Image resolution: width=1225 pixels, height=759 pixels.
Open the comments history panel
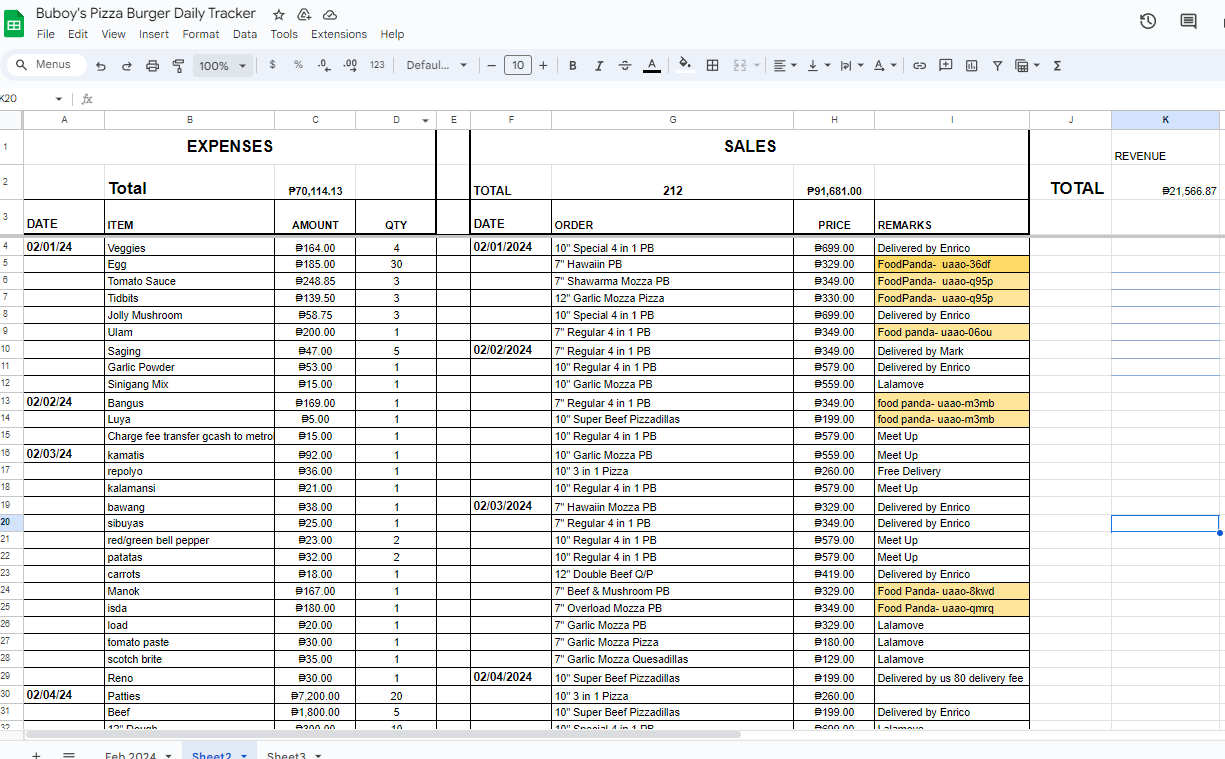pos(1189,21)
